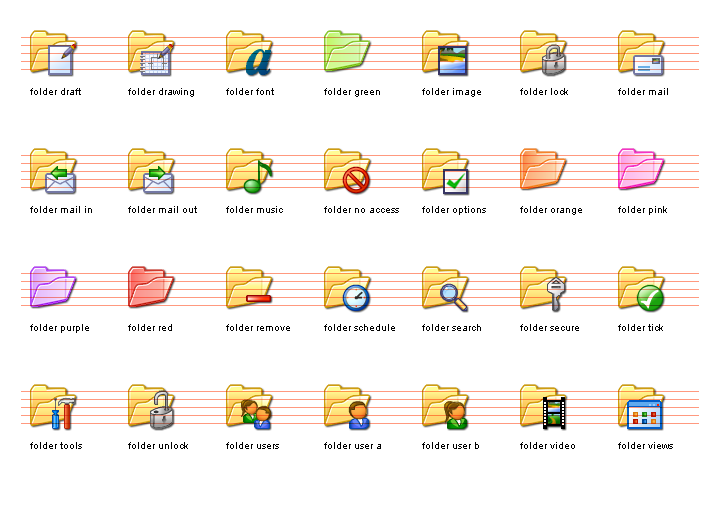This screenshot has width=720, height=515.
Task: Click the folder mail in icon
Action: [53, 171]
